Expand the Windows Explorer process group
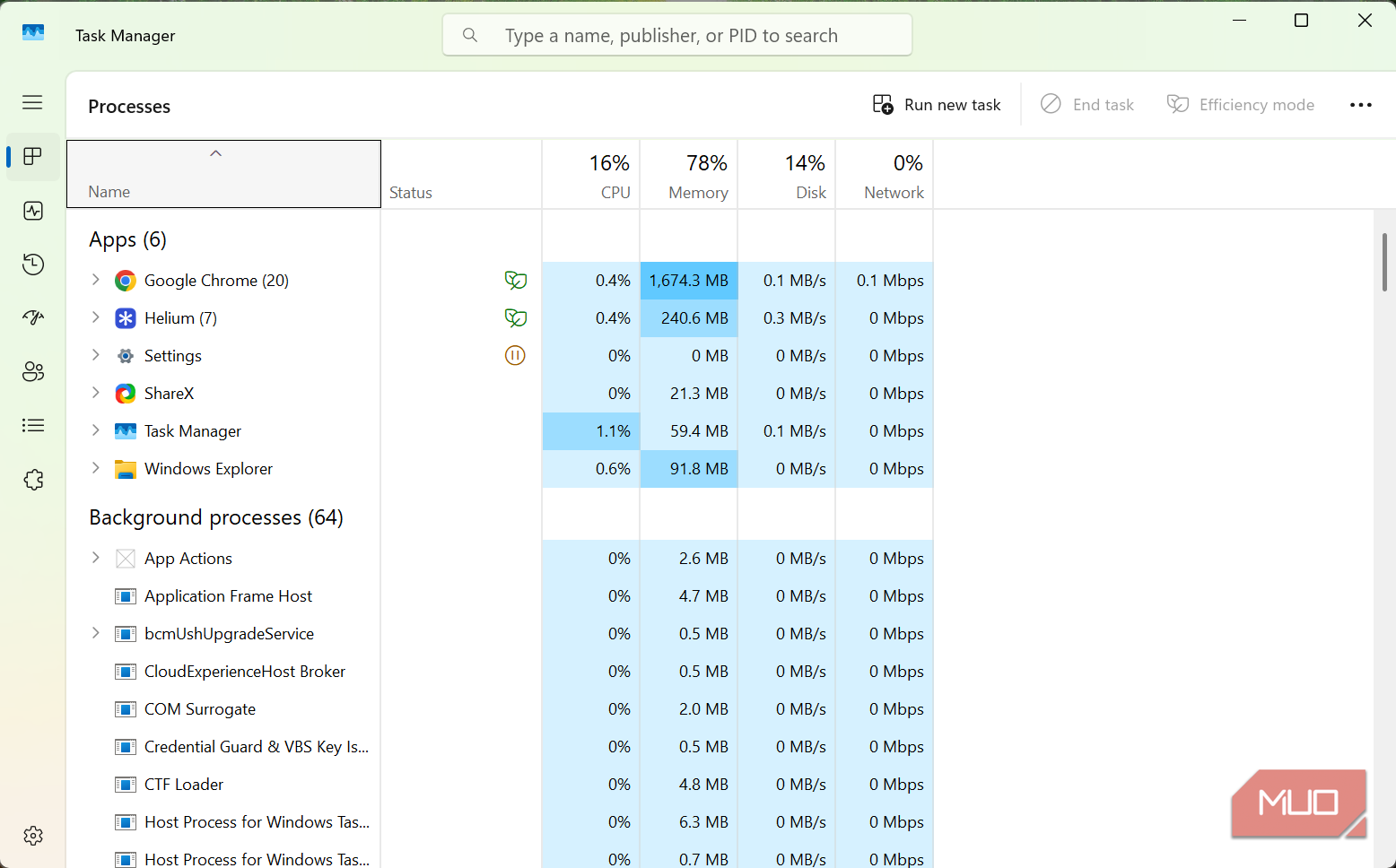Screen dimensions: 1396x868 (96, 468)
